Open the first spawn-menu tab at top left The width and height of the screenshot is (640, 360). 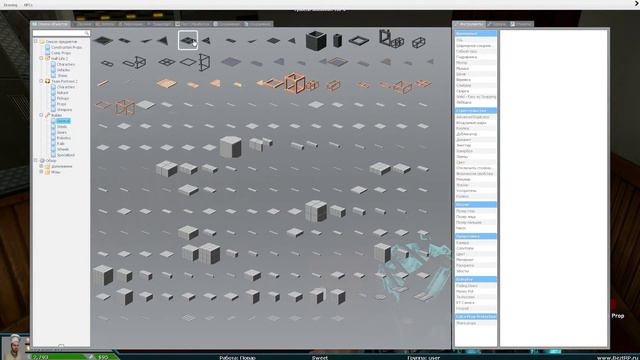[51, 24]
